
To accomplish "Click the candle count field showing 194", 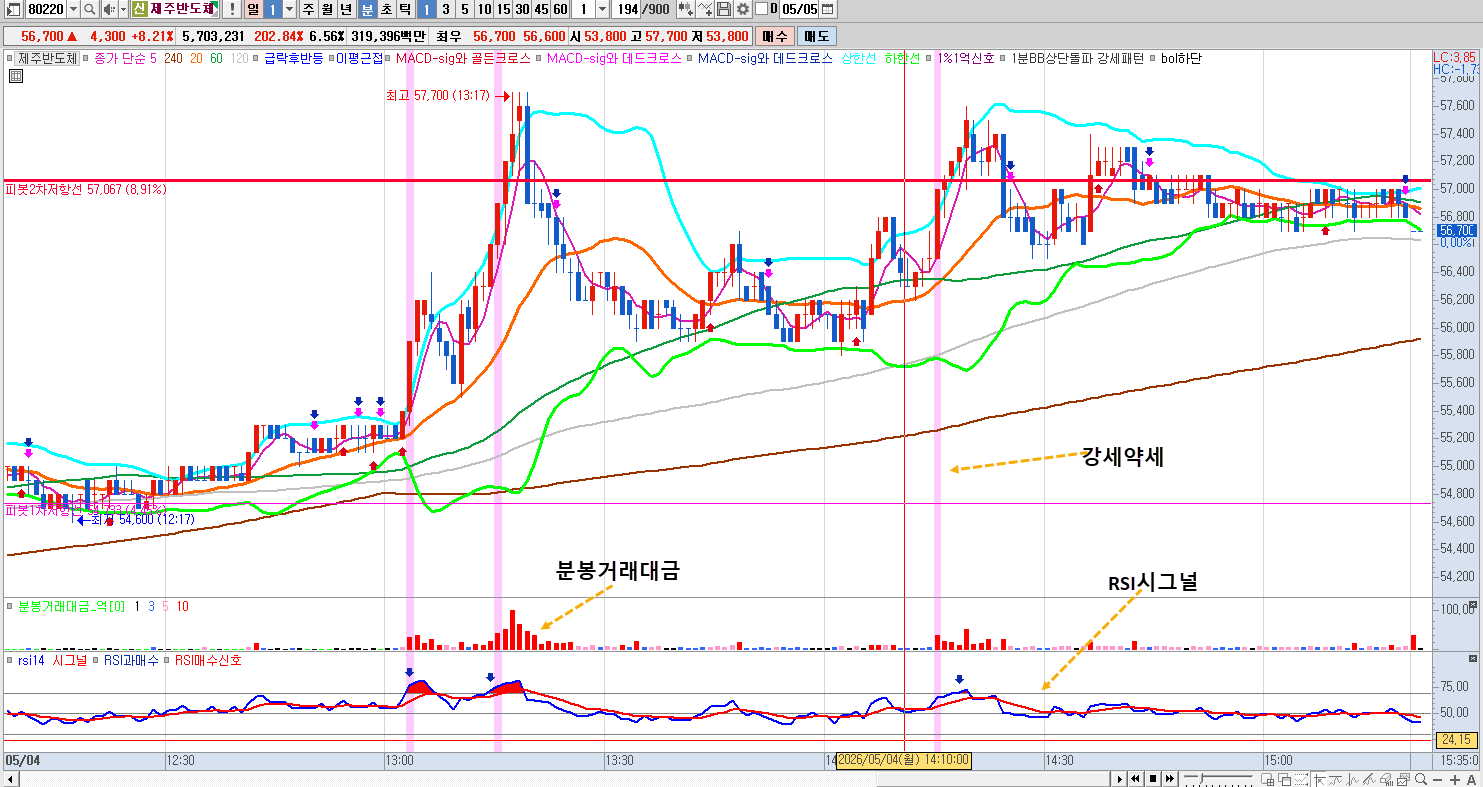I will coord(627,9).
